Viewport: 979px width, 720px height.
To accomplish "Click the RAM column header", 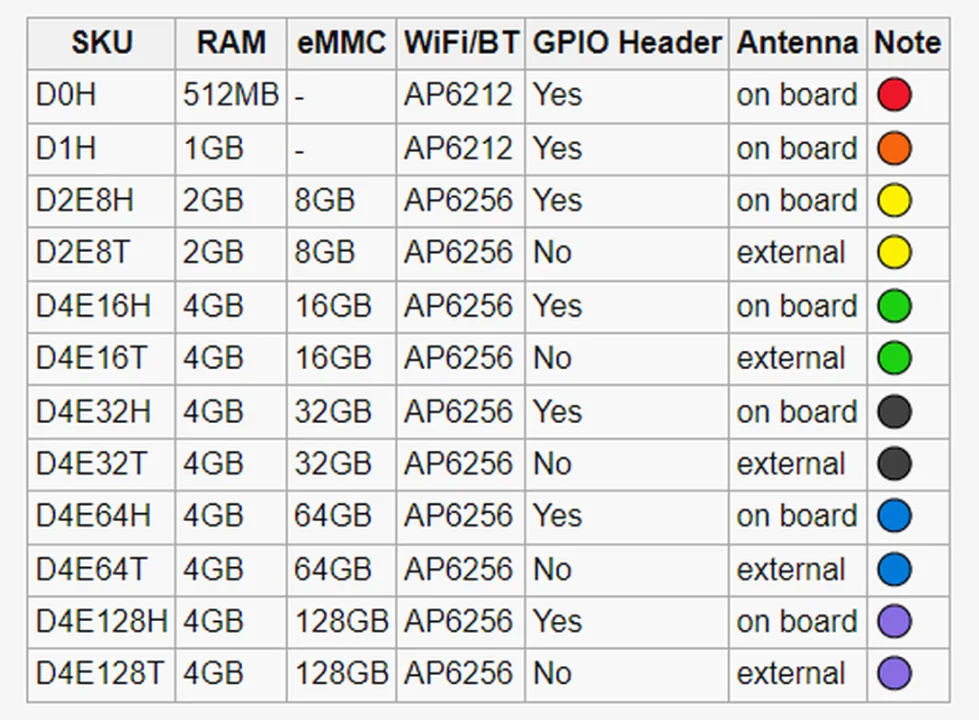I will 231,43.
